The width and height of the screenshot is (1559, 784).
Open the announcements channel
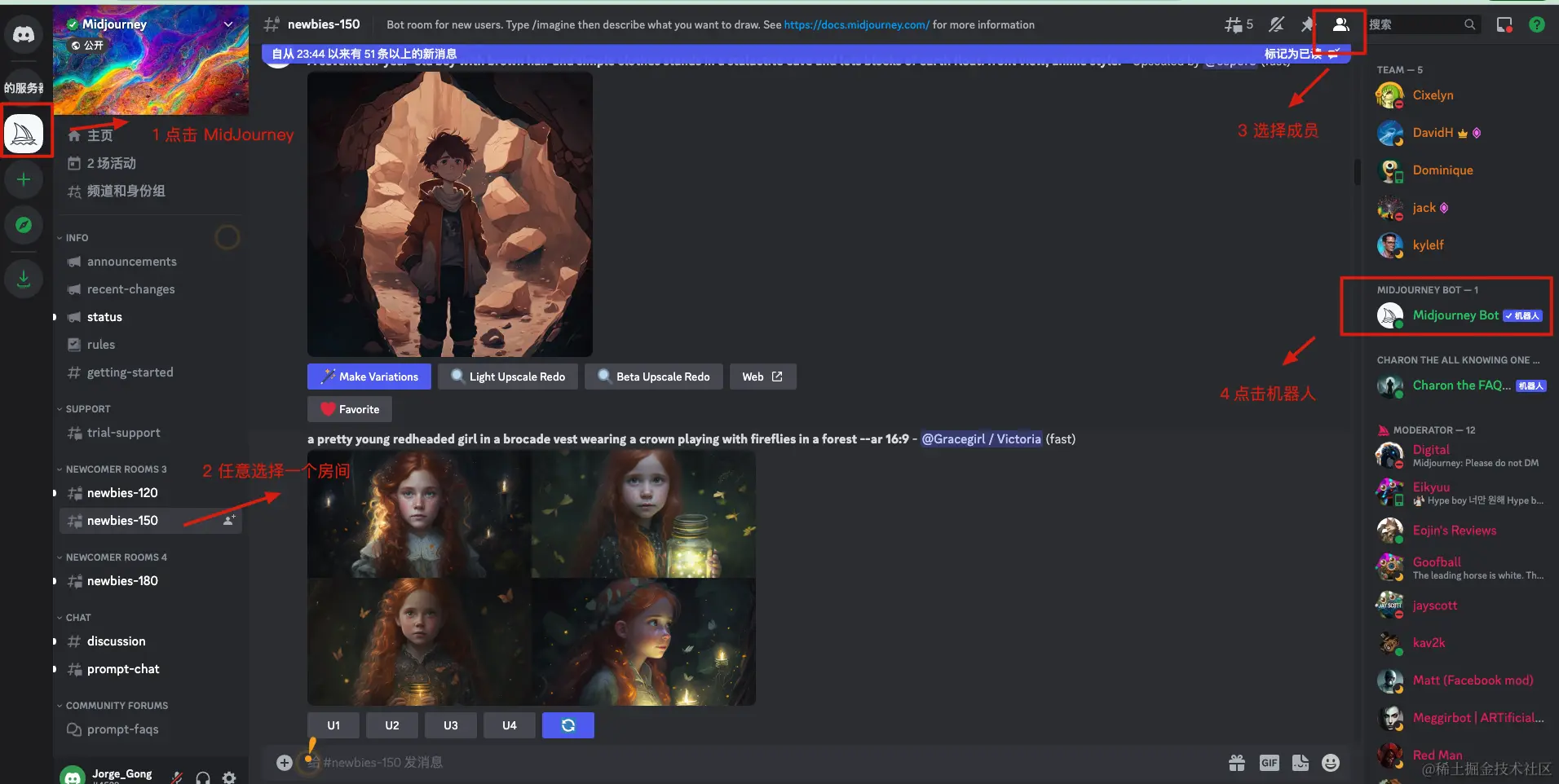pos(151,262)
